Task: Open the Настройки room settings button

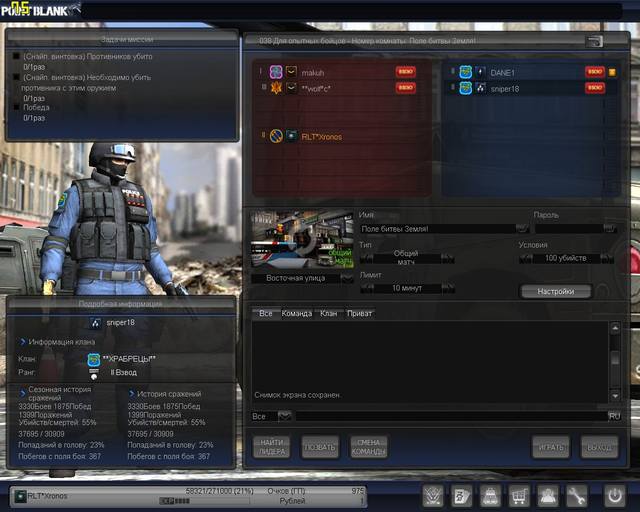Action: [x=556, y=292]
